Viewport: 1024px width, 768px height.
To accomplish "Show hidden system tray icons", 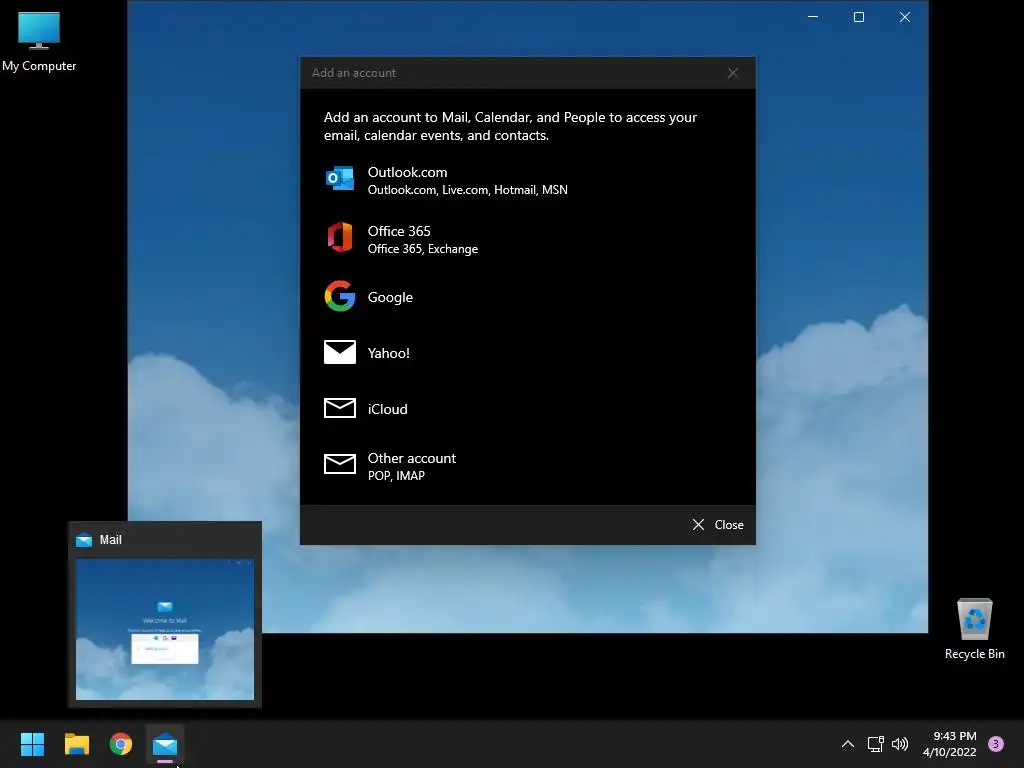I will (848, 744).
